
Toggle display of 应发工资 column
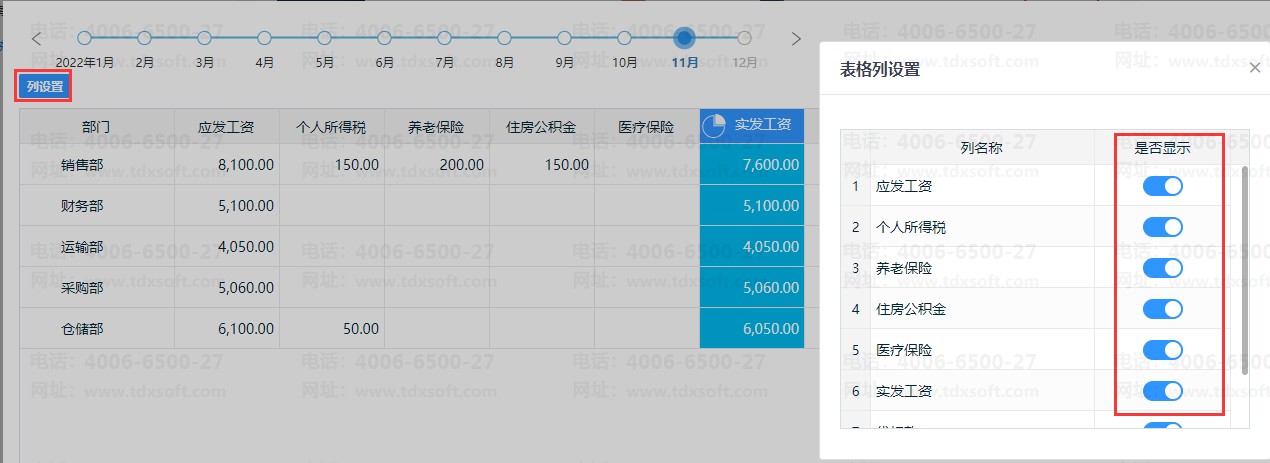1162,186
